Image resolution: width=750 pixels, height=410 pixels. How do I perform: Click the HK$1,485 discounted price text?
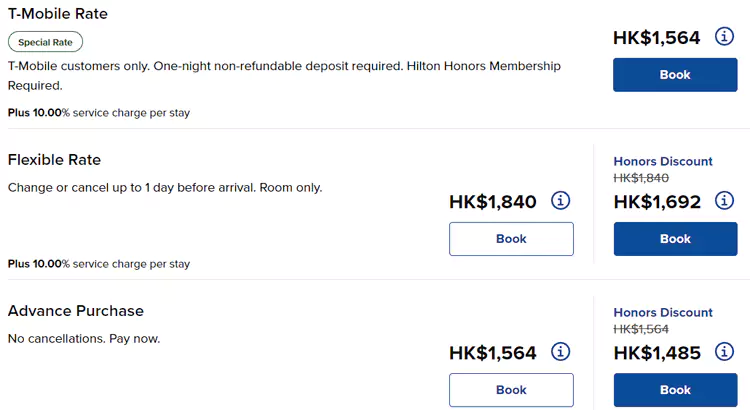point(657,353)
